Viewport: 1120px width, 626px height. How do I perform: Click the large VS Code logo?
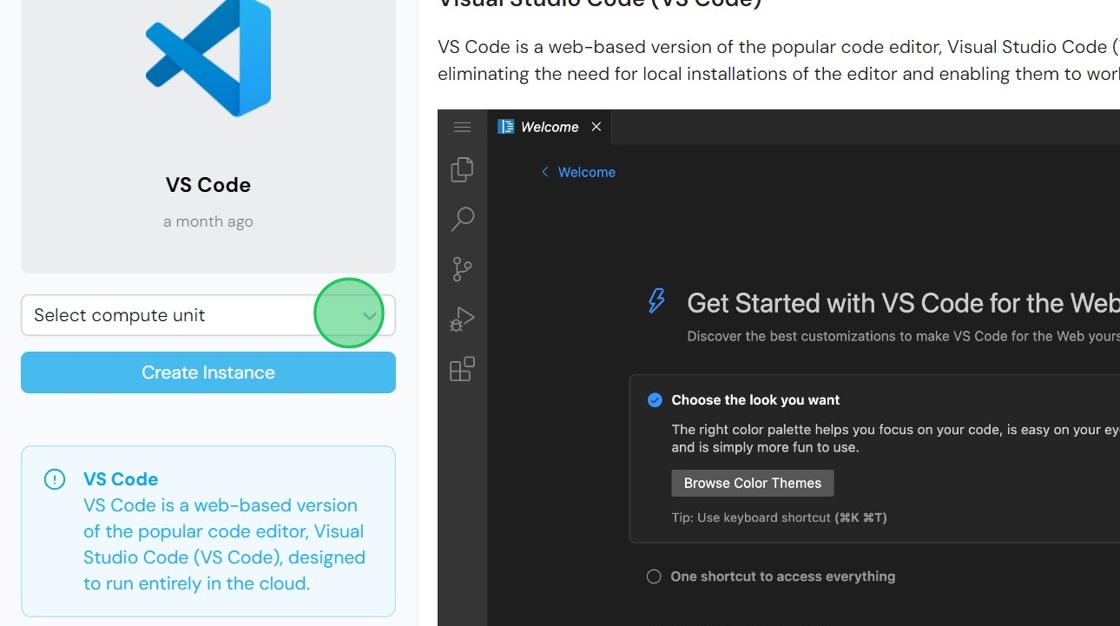[x=209, y=58]
